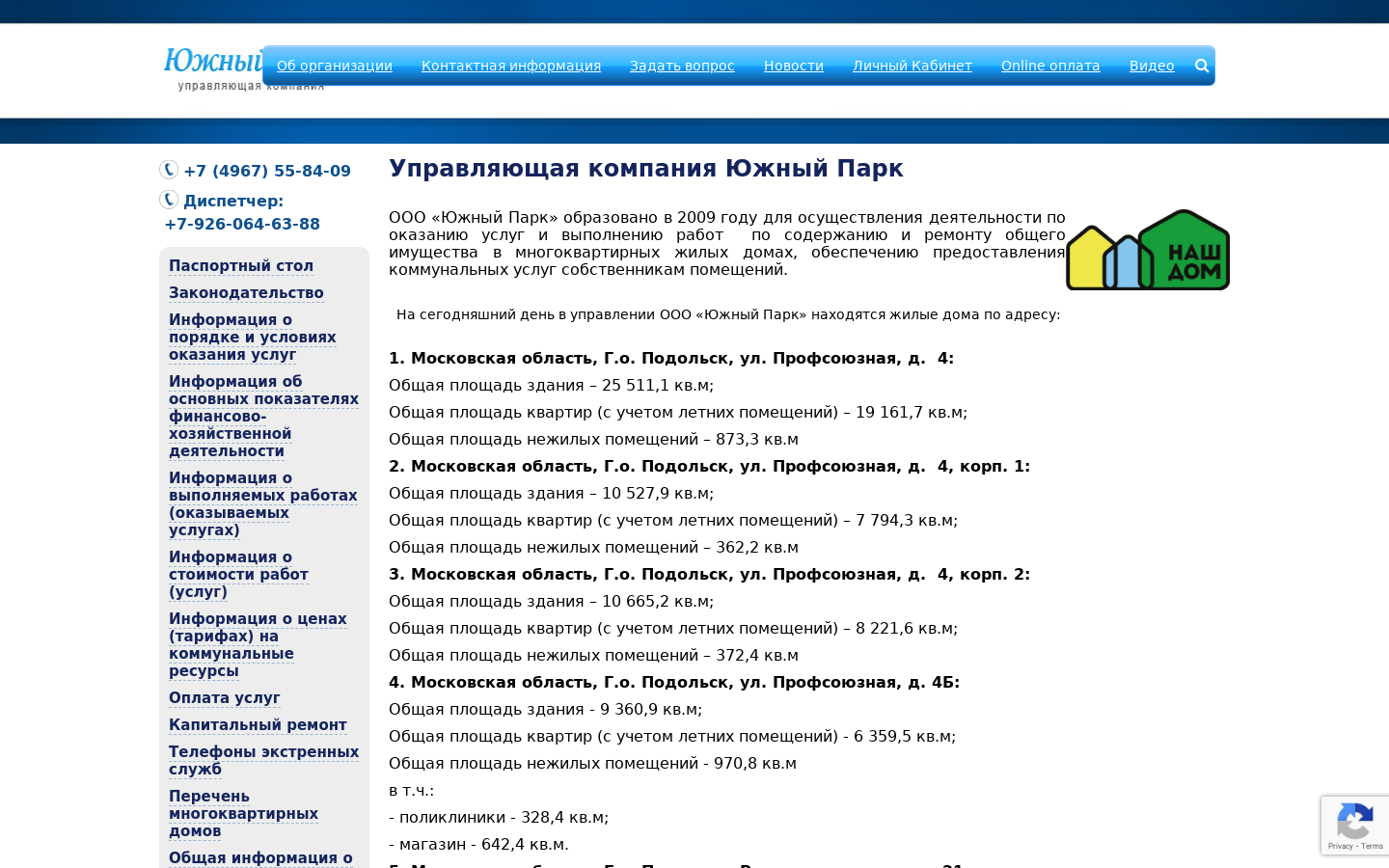Click the Южный company logo
The height and width of the screenshot is (868, 1389).
(x=213, y=61)
